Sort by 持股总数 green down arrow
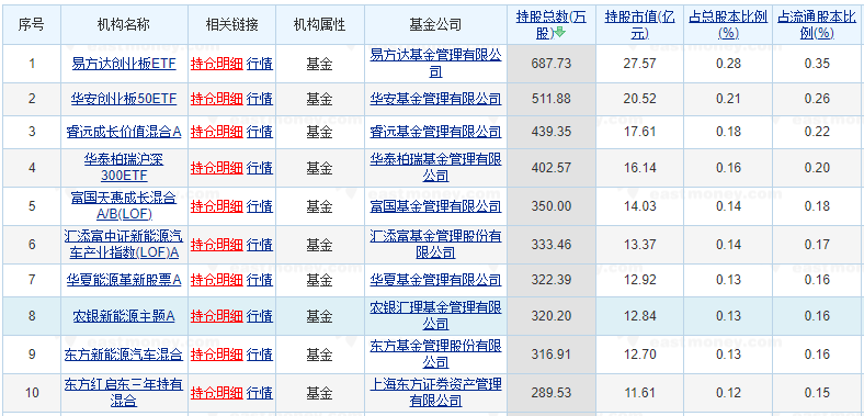Viewport: 864px width, 416px height. point(560,33)
